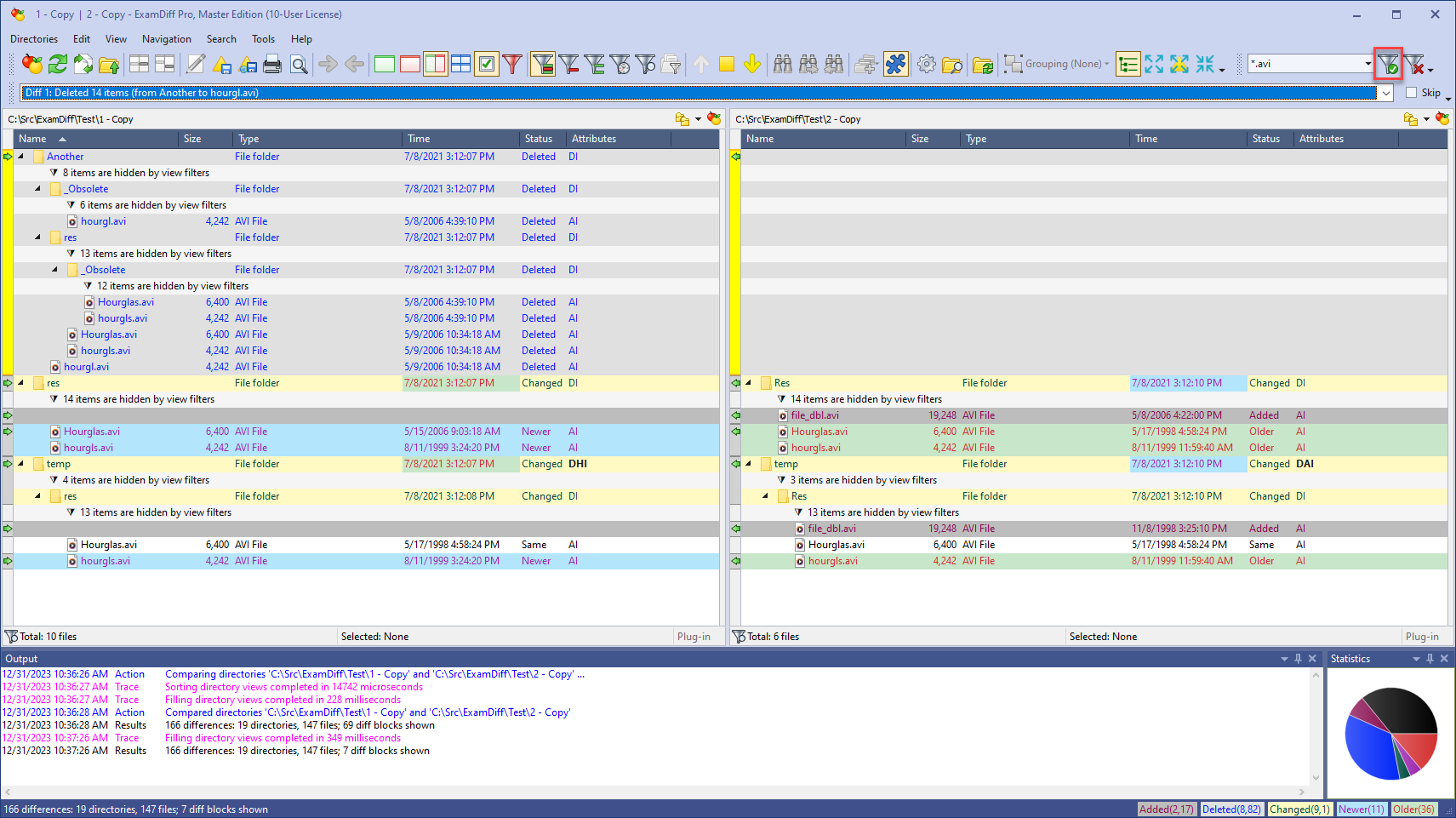Sort right pane by Status column header
This screenshot has width=1456, height=818.
point(1270,139)
